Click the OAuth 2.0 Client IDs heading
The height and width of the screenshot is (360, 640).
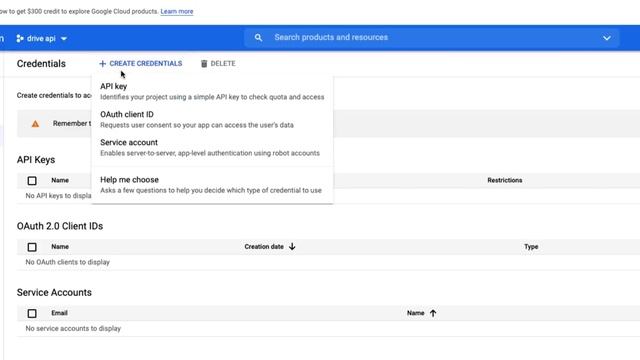60,226
